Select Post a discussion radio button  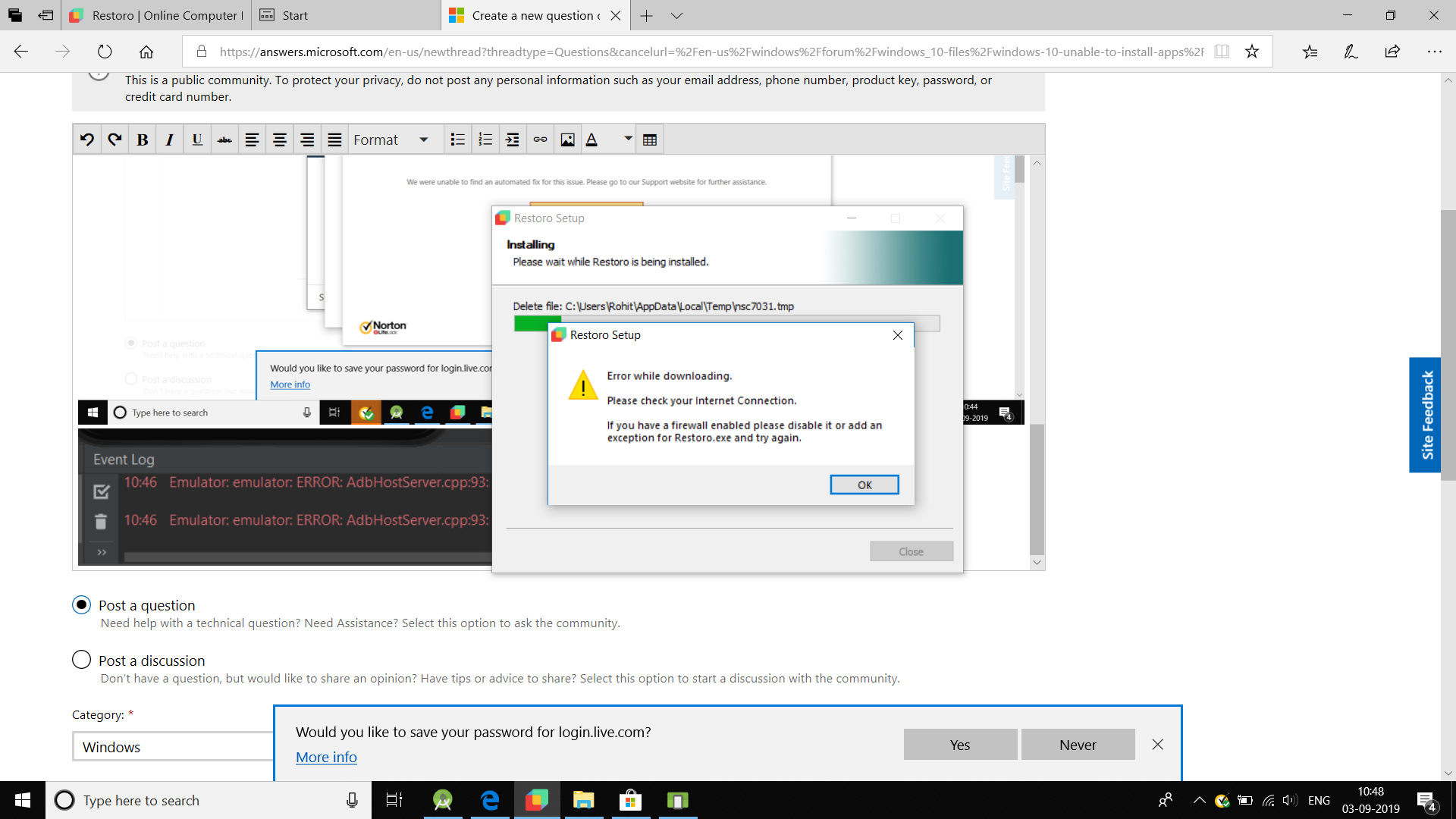[x=81, y=660]
